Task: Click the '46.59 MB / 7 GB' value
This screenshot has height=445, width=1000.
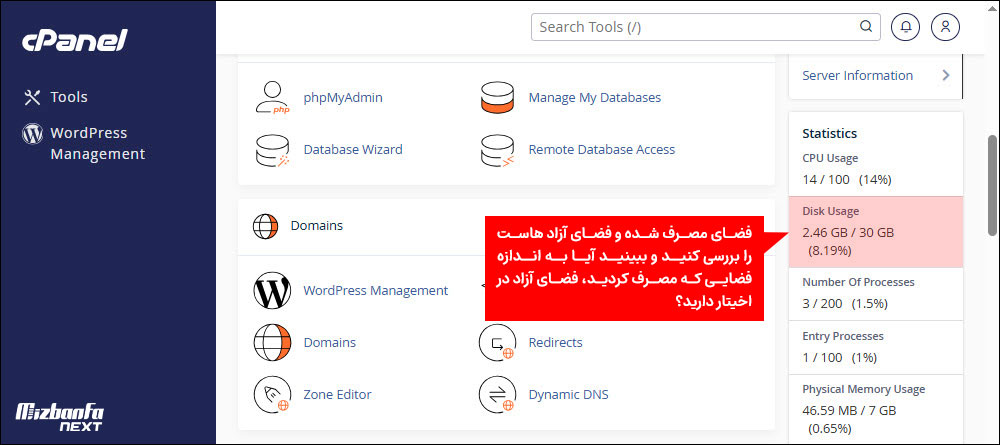Action: [x=849, y=410]
